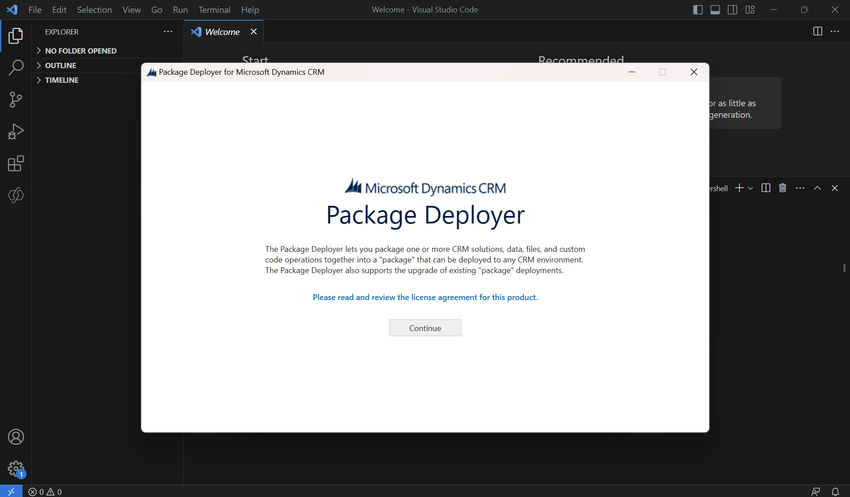850x497 pixels.
Task: Click the remote window indicator in status bar
Action: point(11,492)
